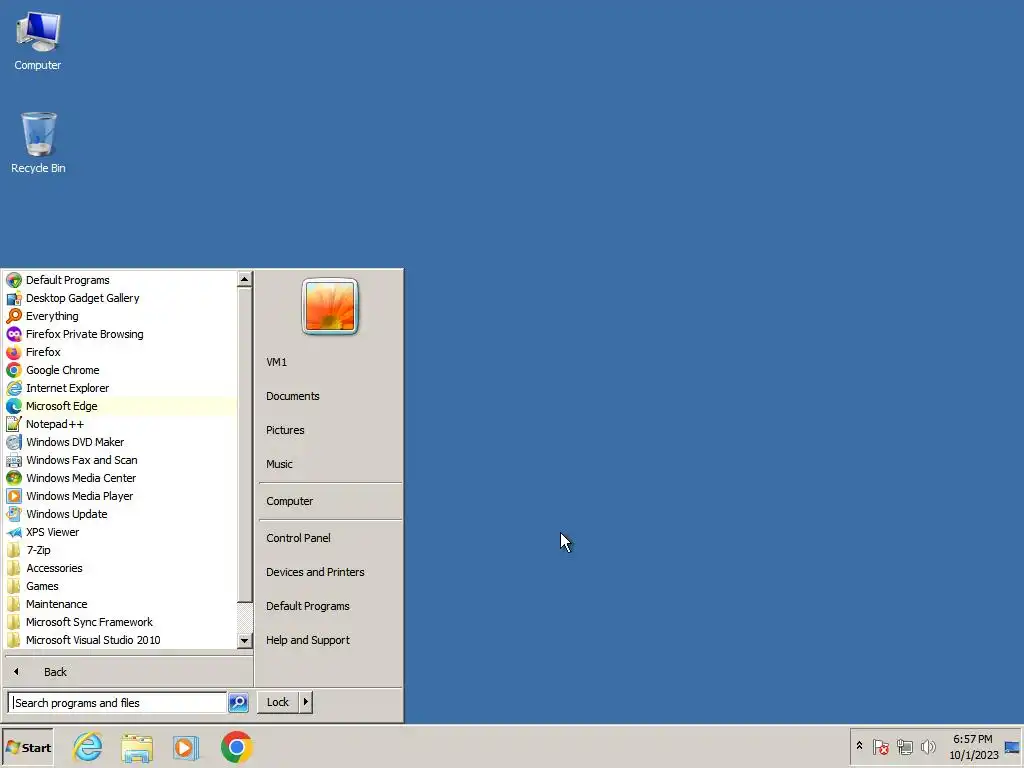Expand Microsoft Visual Studio 2010 folder

[x=121, y=640]
